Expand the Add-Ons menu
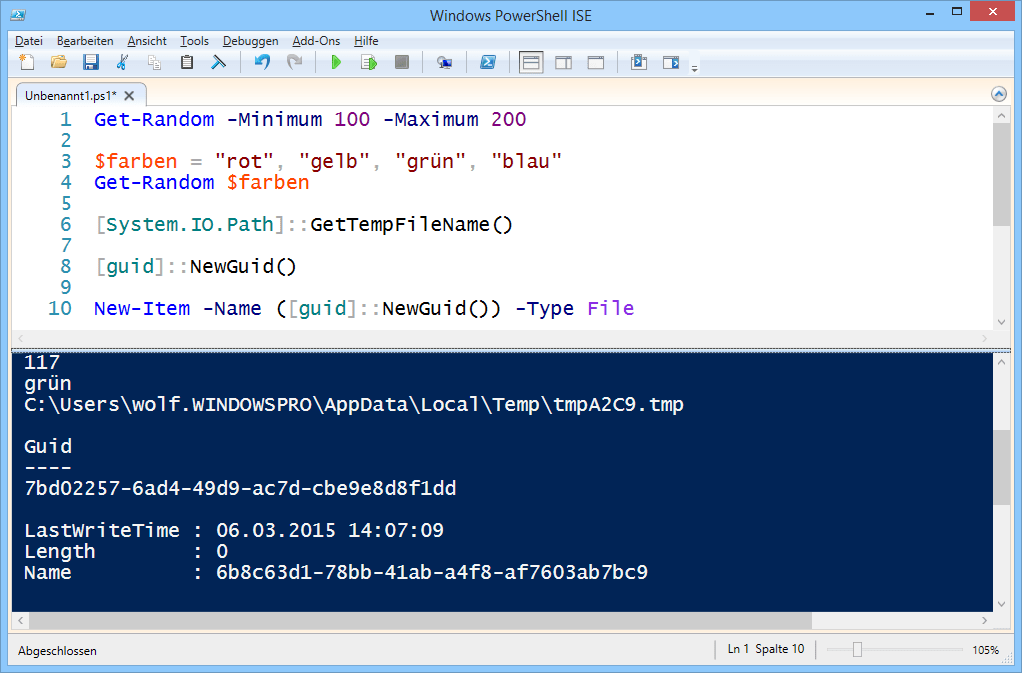The image size is (1022, 673). click(316, 41)
